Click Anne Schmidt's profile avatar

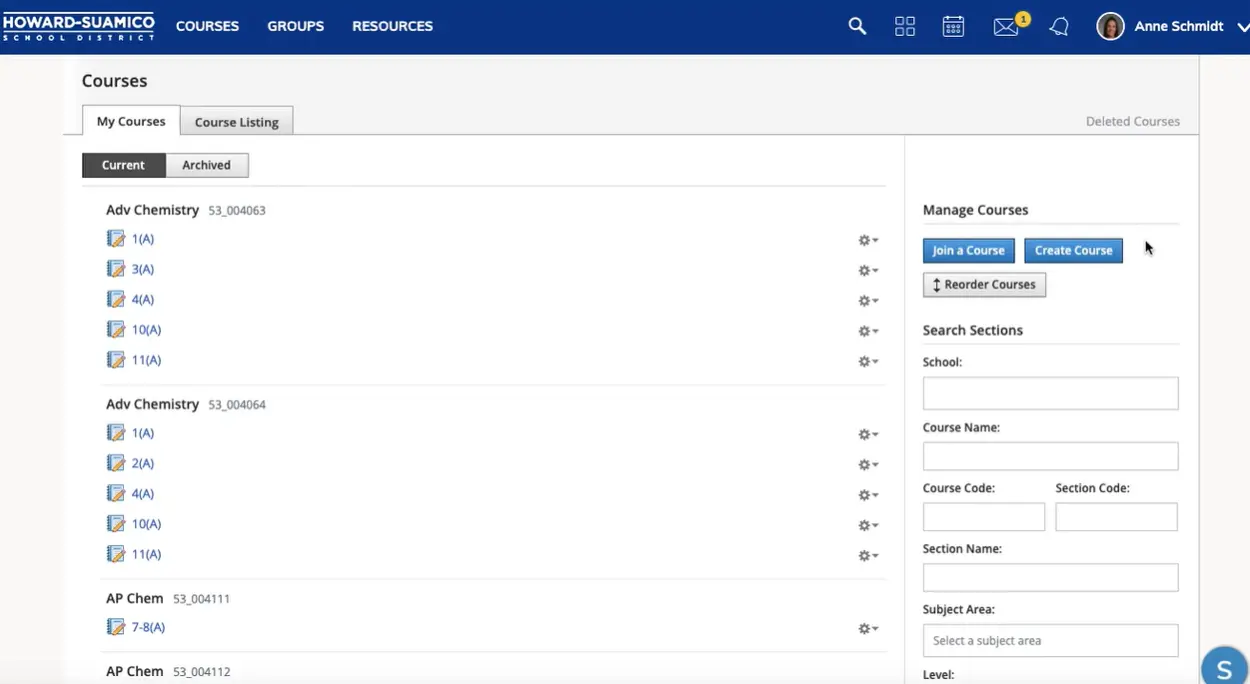point(1110,27)
